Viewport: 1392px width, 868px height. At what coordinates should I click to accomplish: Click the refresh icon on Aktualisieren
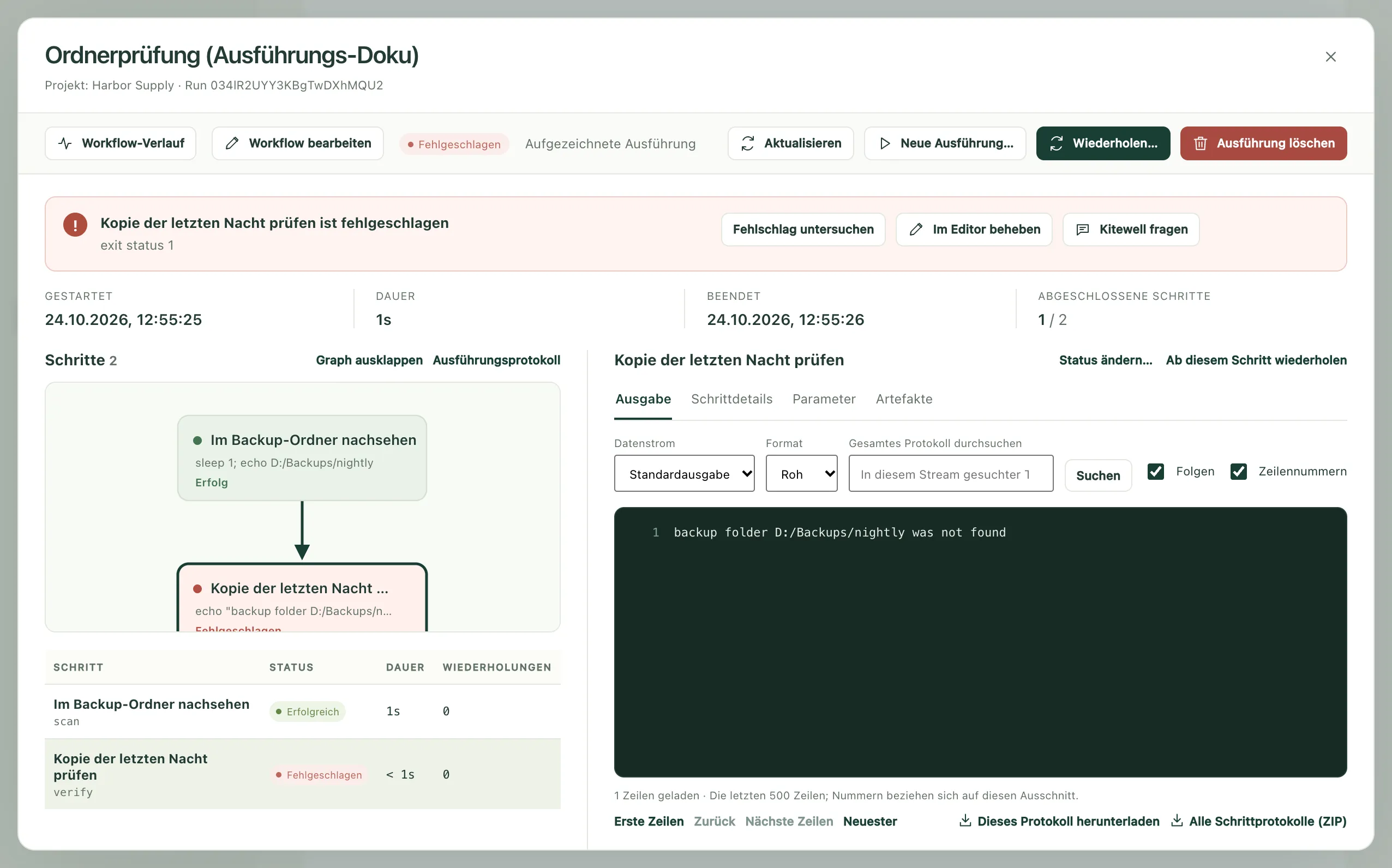748,143
